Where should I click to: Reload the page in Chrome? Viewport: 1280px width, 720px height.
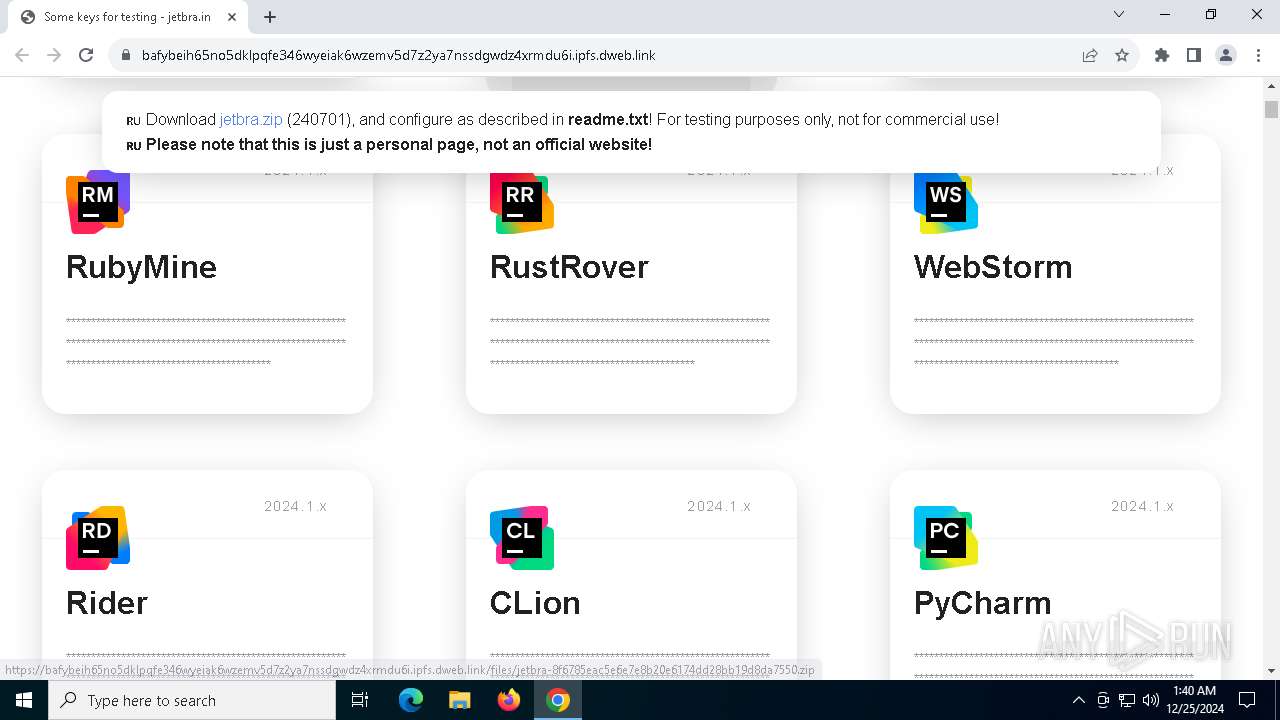pos(86,55)
